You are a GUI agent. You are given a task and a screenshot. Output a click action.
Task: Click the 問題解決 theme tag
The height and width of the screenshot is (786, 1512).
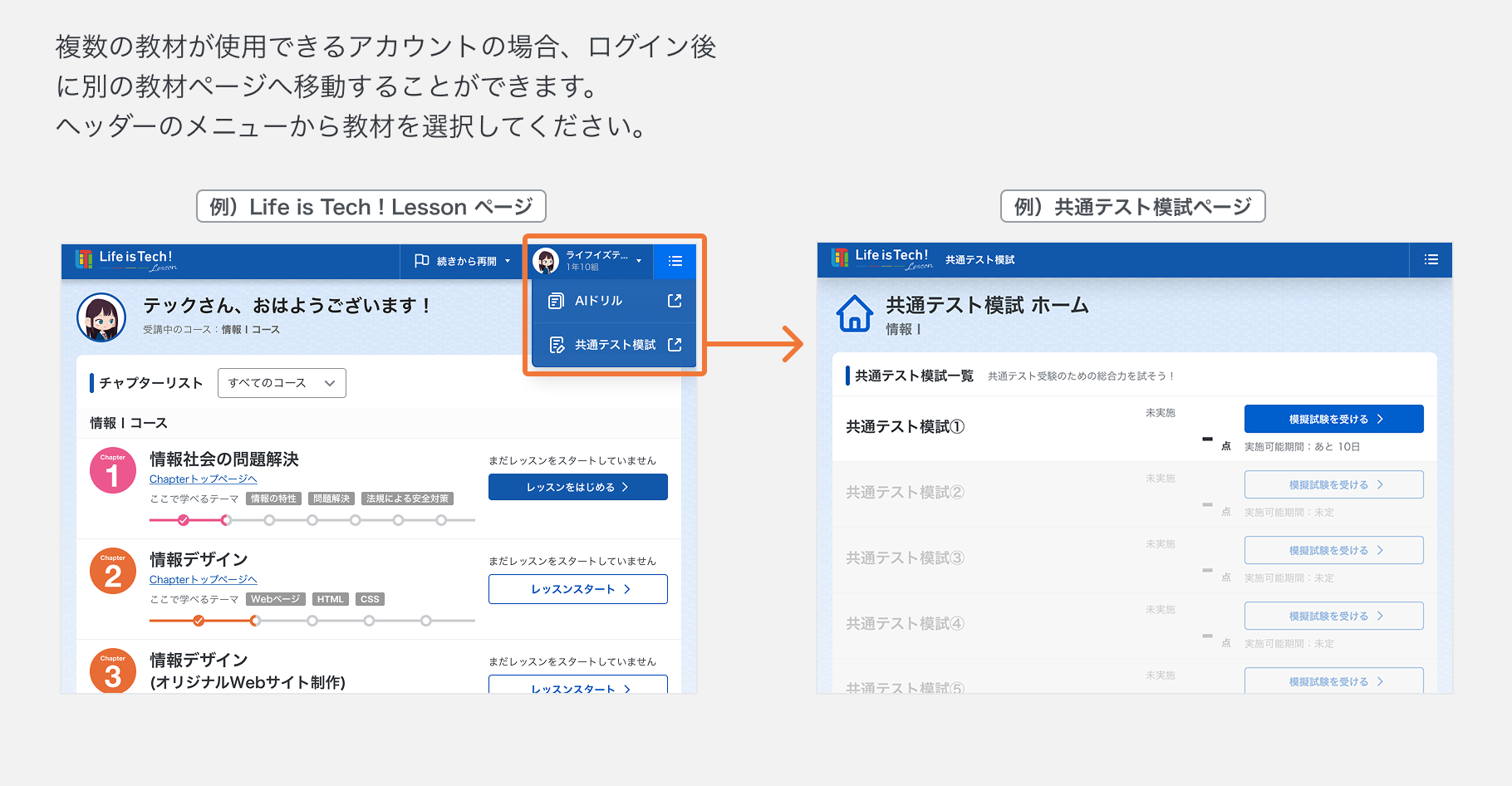[x=331, y=499]
